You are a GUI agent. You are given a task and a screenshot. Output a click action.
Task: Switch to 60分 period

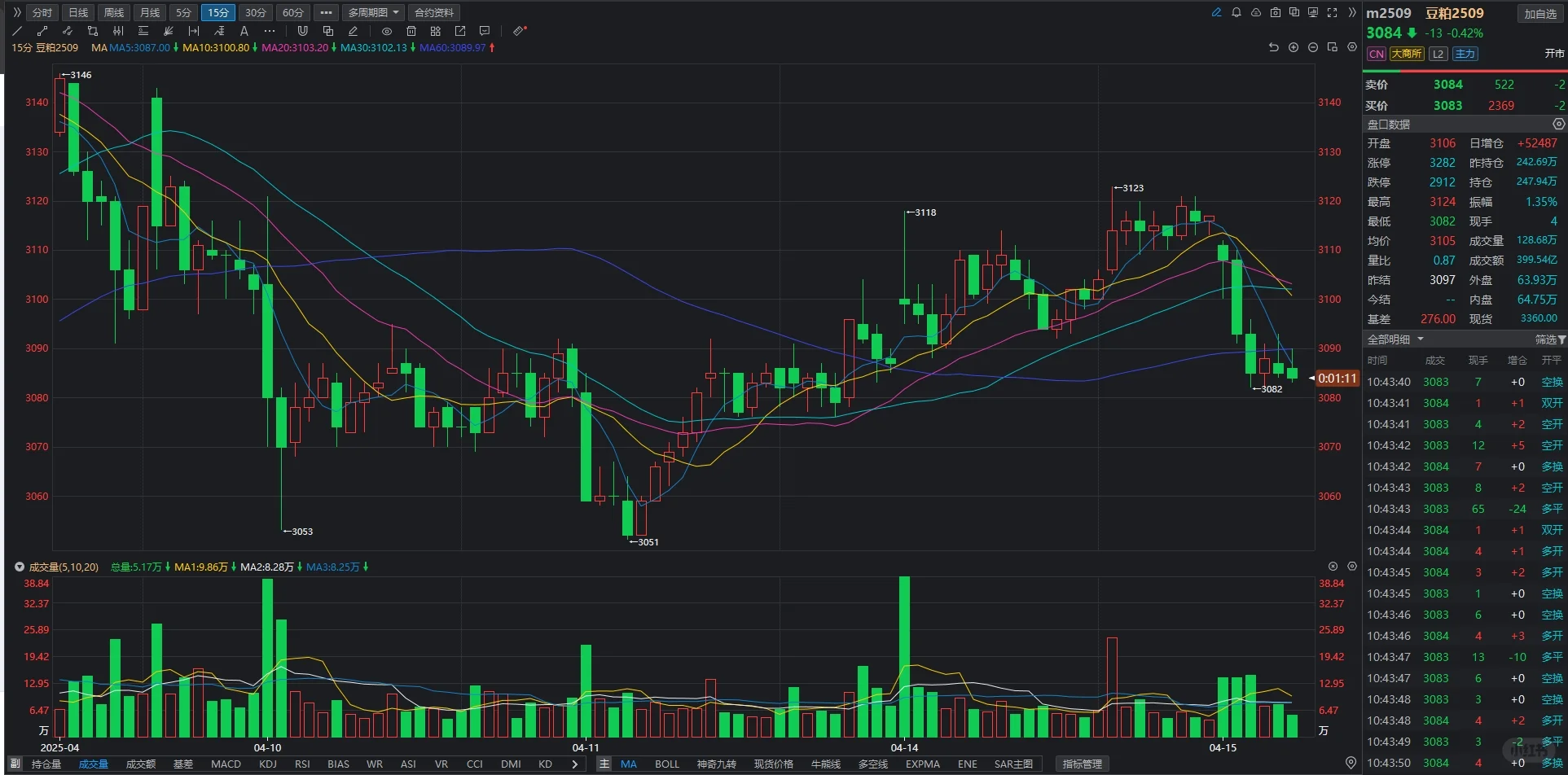click(293, 12)
